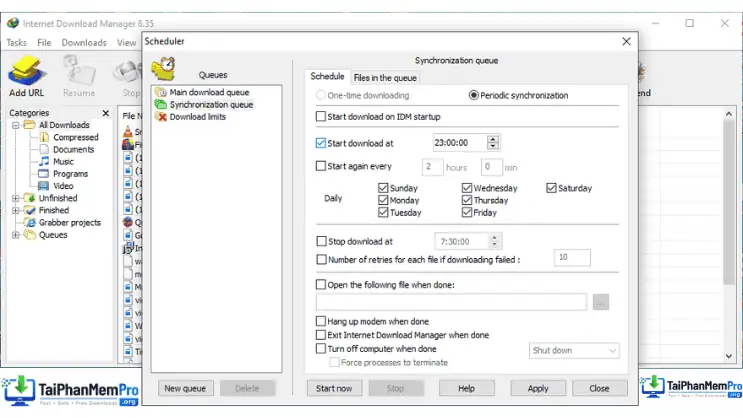743x418 pixels.
Task: Open the File menu
Action: point(44,43)
